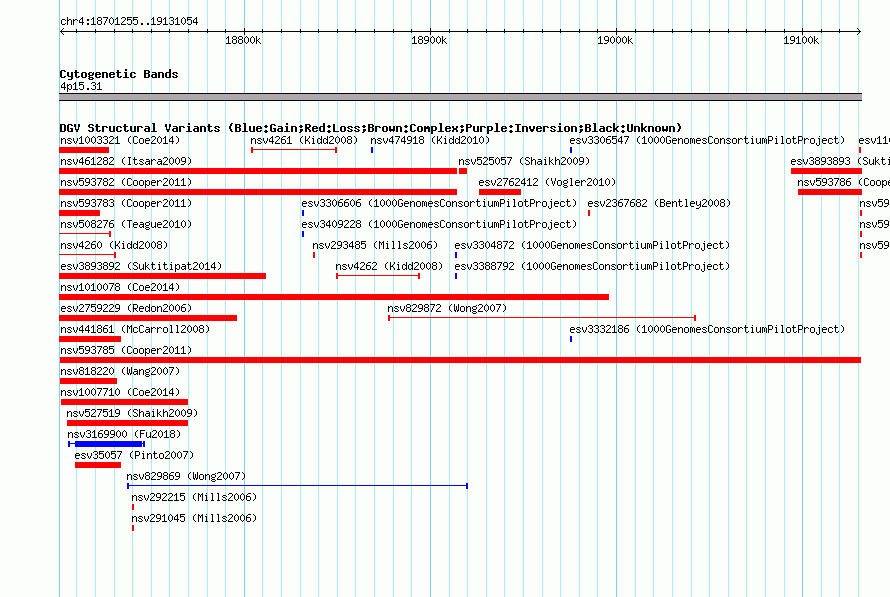Open nsv292215 (Mills2006) label

[194, 497]
